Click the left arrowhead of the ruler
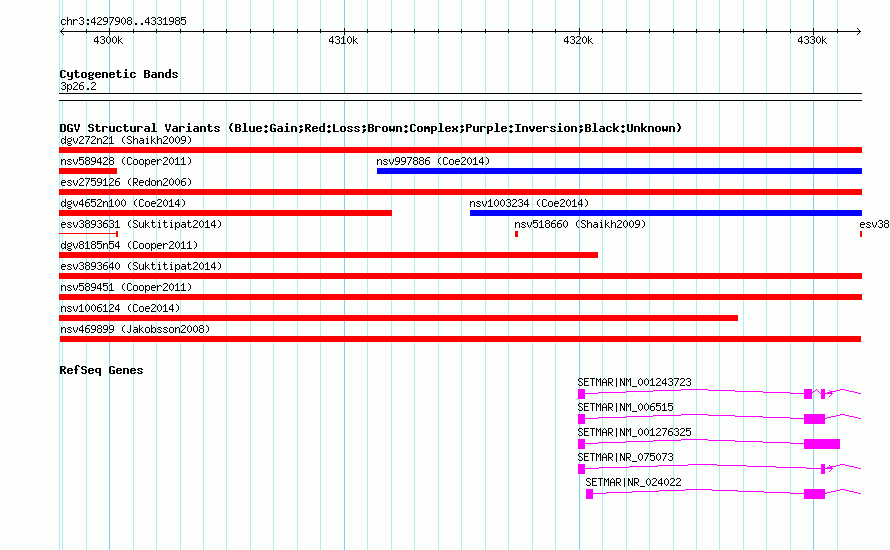 (62, 32)
